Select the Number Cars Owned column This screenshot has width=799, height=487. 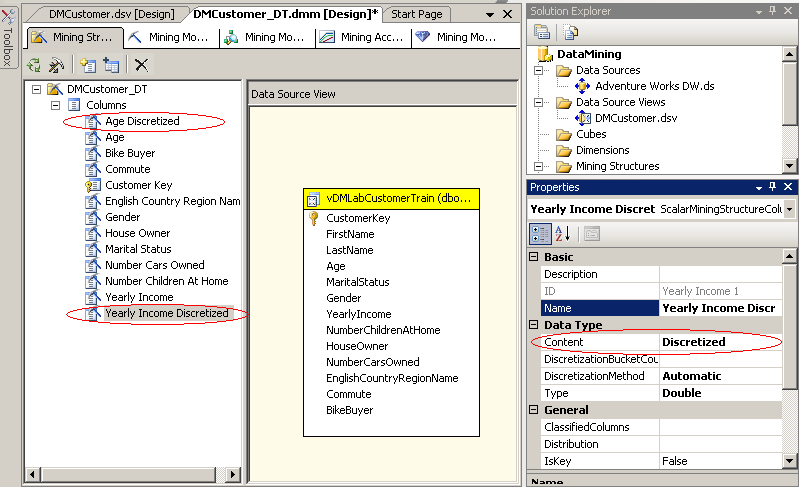tap(154, 265)
